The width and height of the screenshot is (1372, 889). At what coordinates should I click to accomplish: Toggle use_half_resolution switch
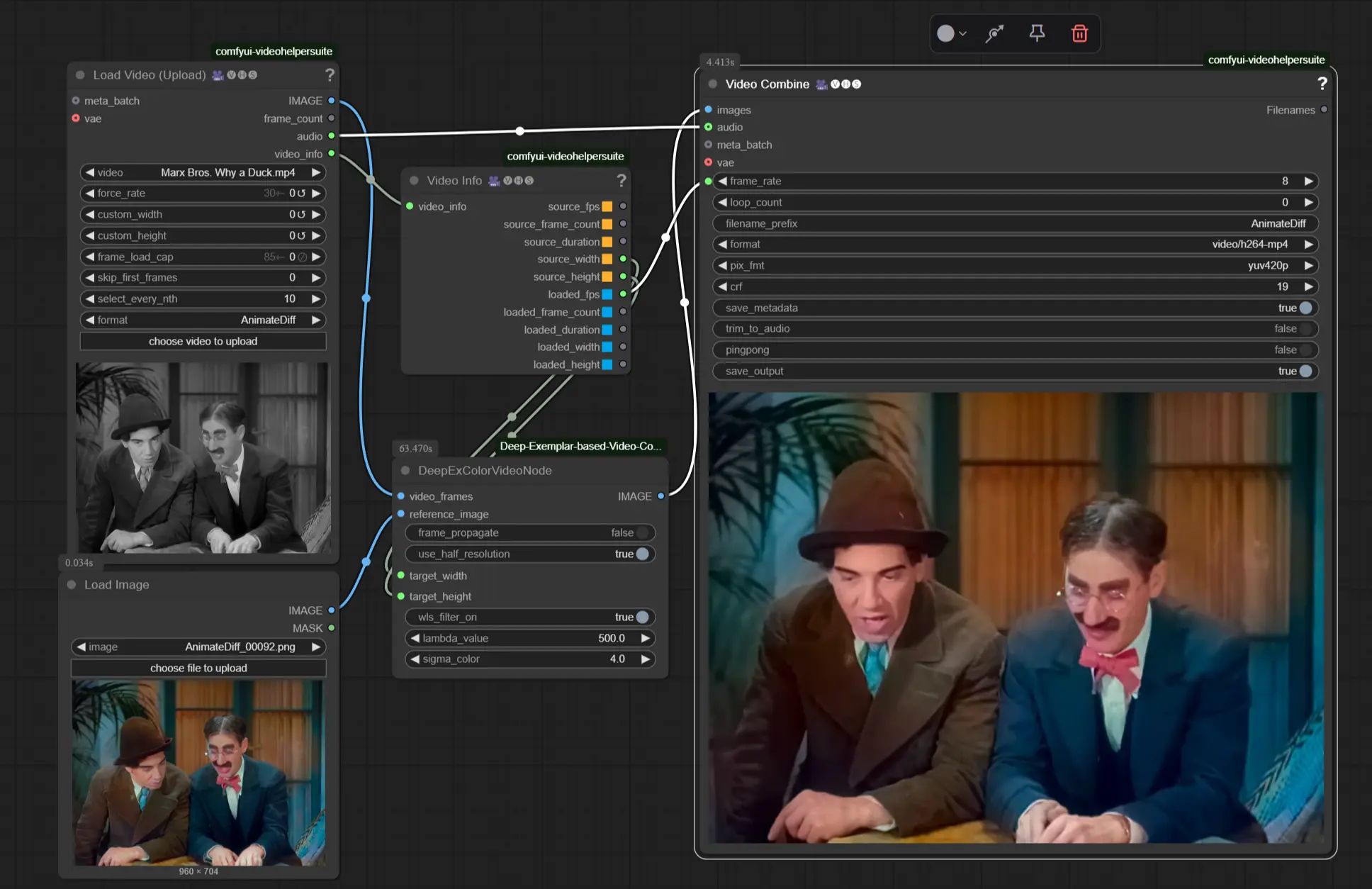tap(642, 554)
